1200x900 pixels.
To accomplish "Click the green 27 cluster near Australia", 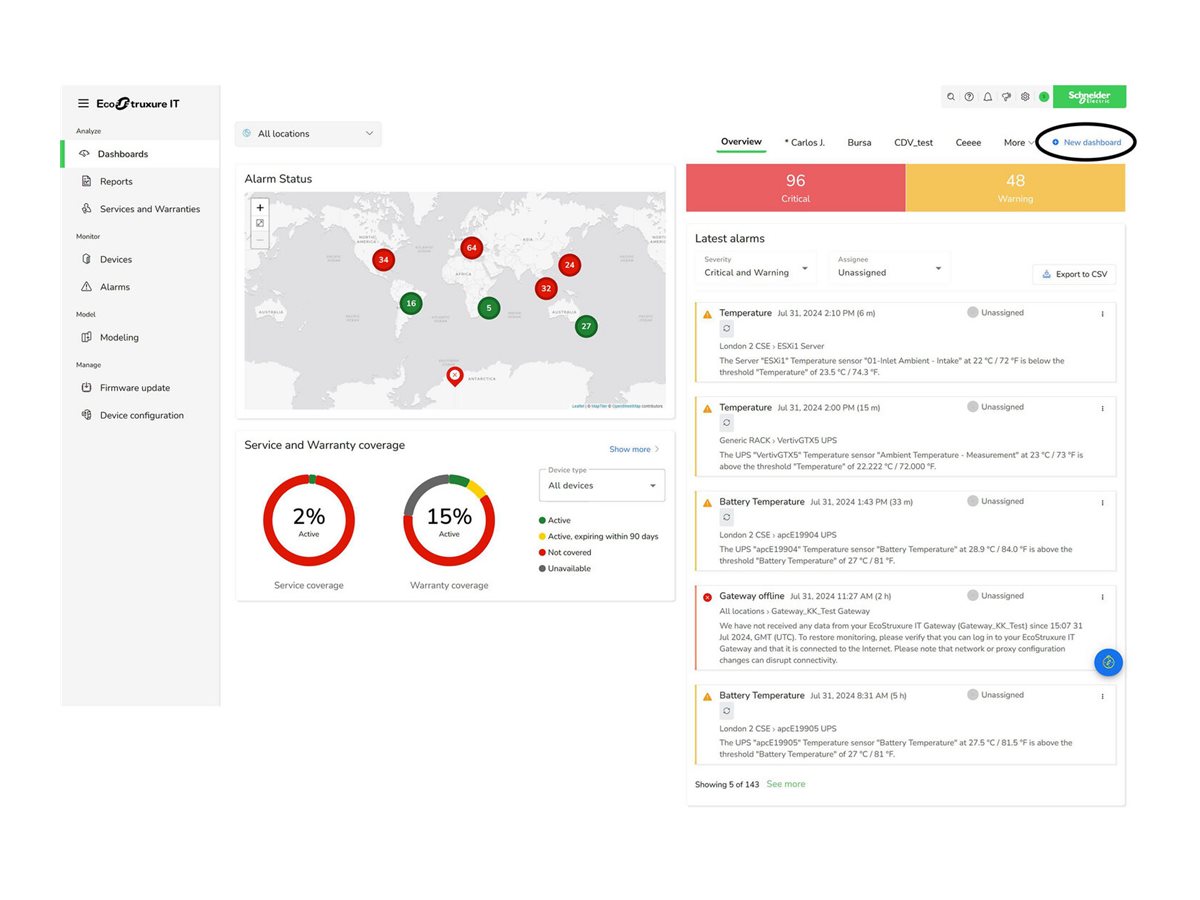I will [x=586, y=326].
